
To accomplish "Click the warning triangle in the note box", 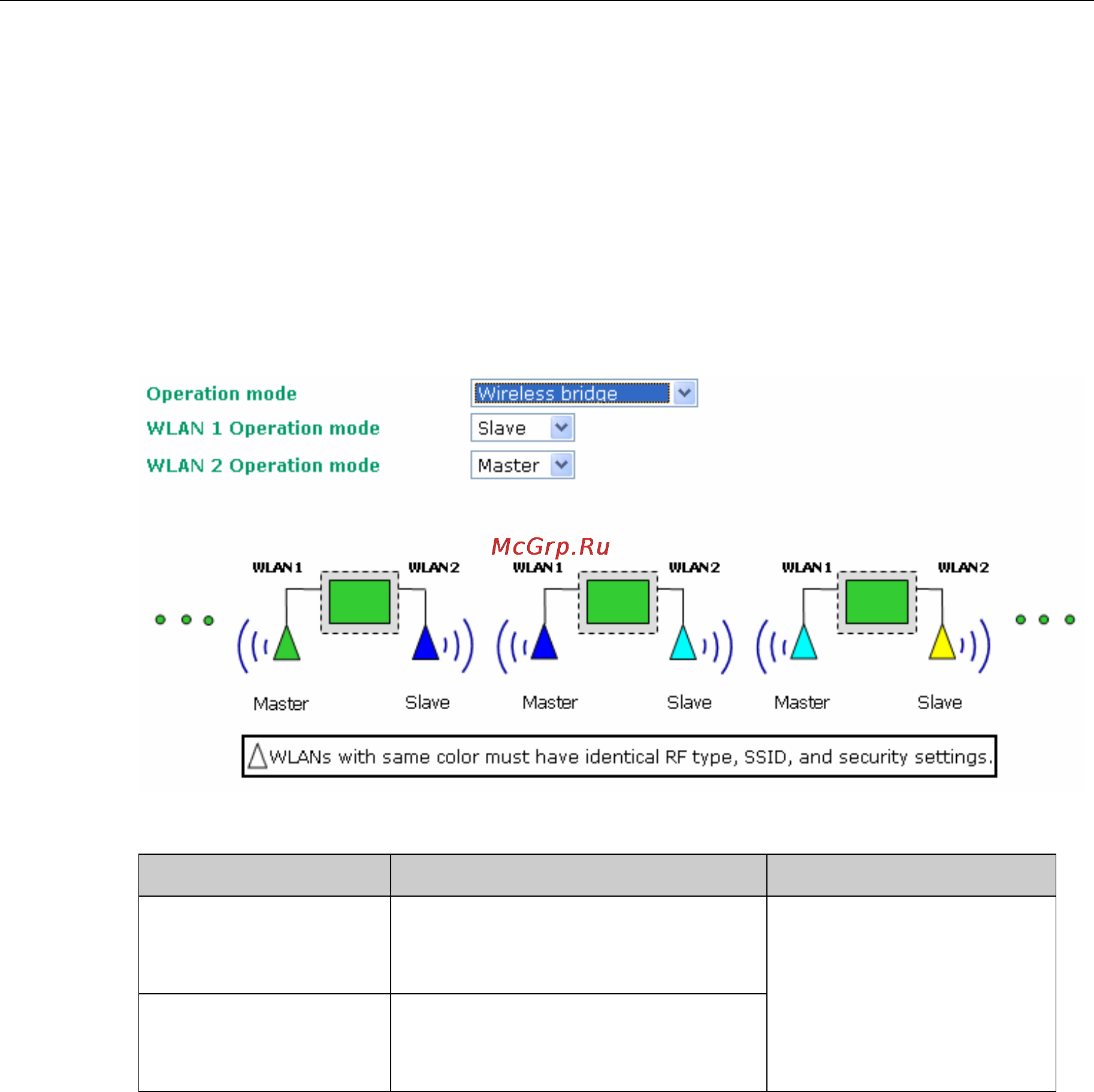I will pyautogui.click(x=258, y=756).
